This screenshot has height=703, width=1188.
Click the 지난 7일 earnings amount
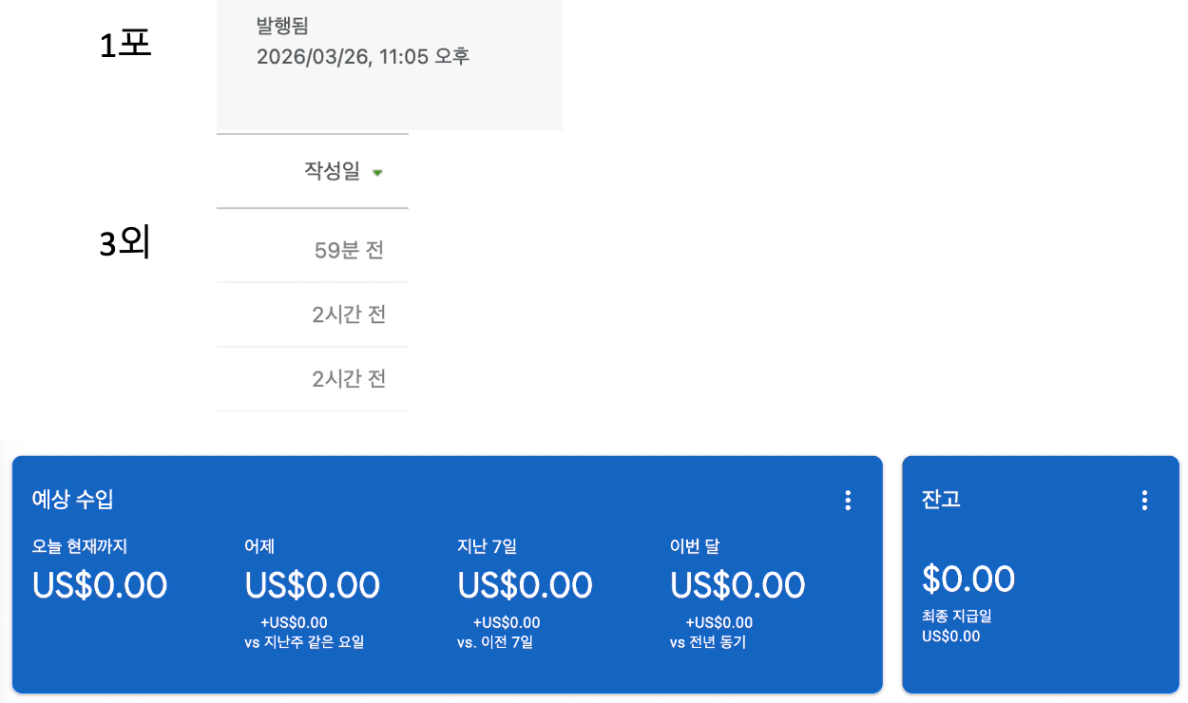coord(525,585)
